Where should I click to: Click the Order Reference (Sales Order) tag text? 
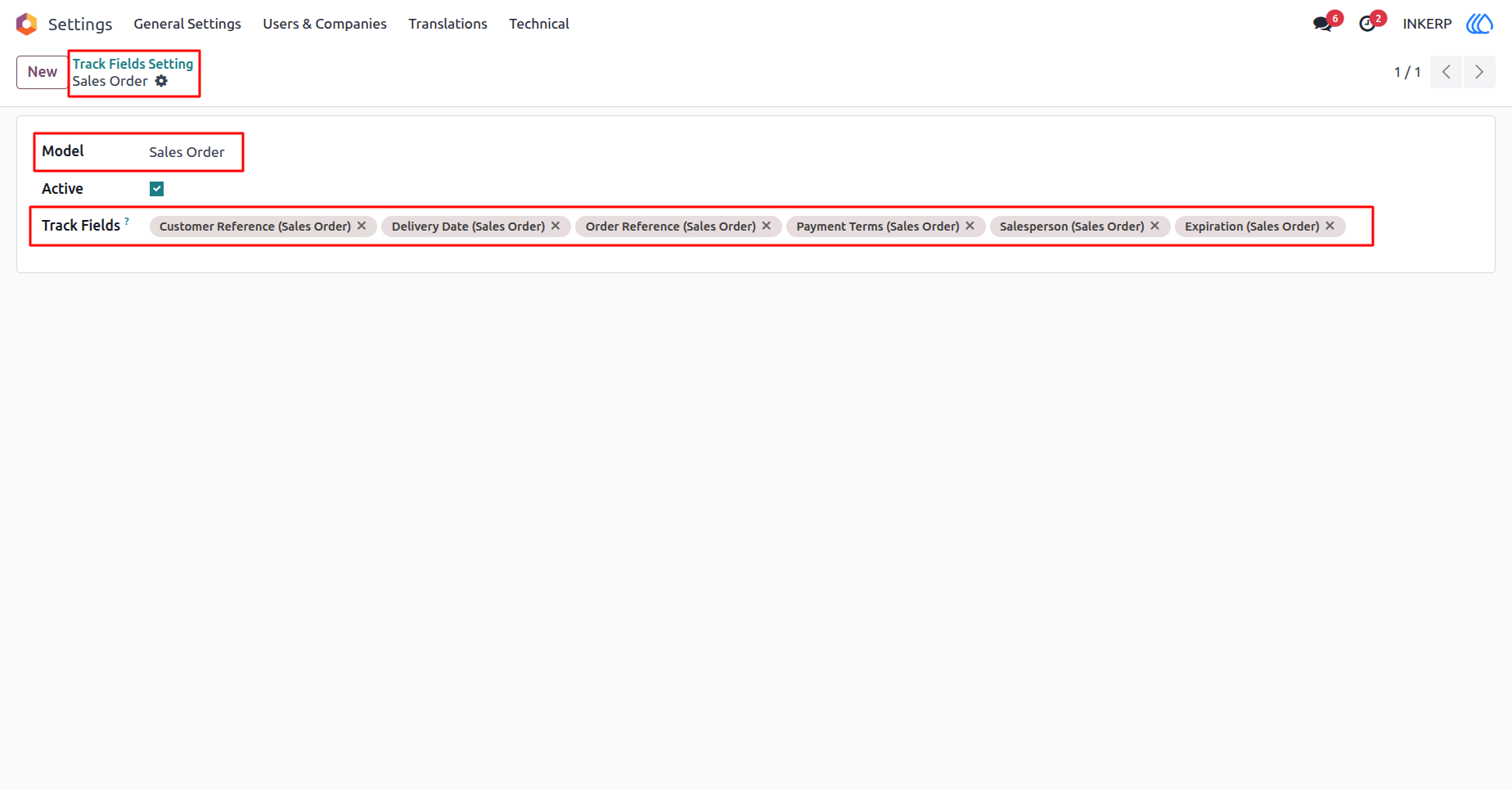coord(671,227)
